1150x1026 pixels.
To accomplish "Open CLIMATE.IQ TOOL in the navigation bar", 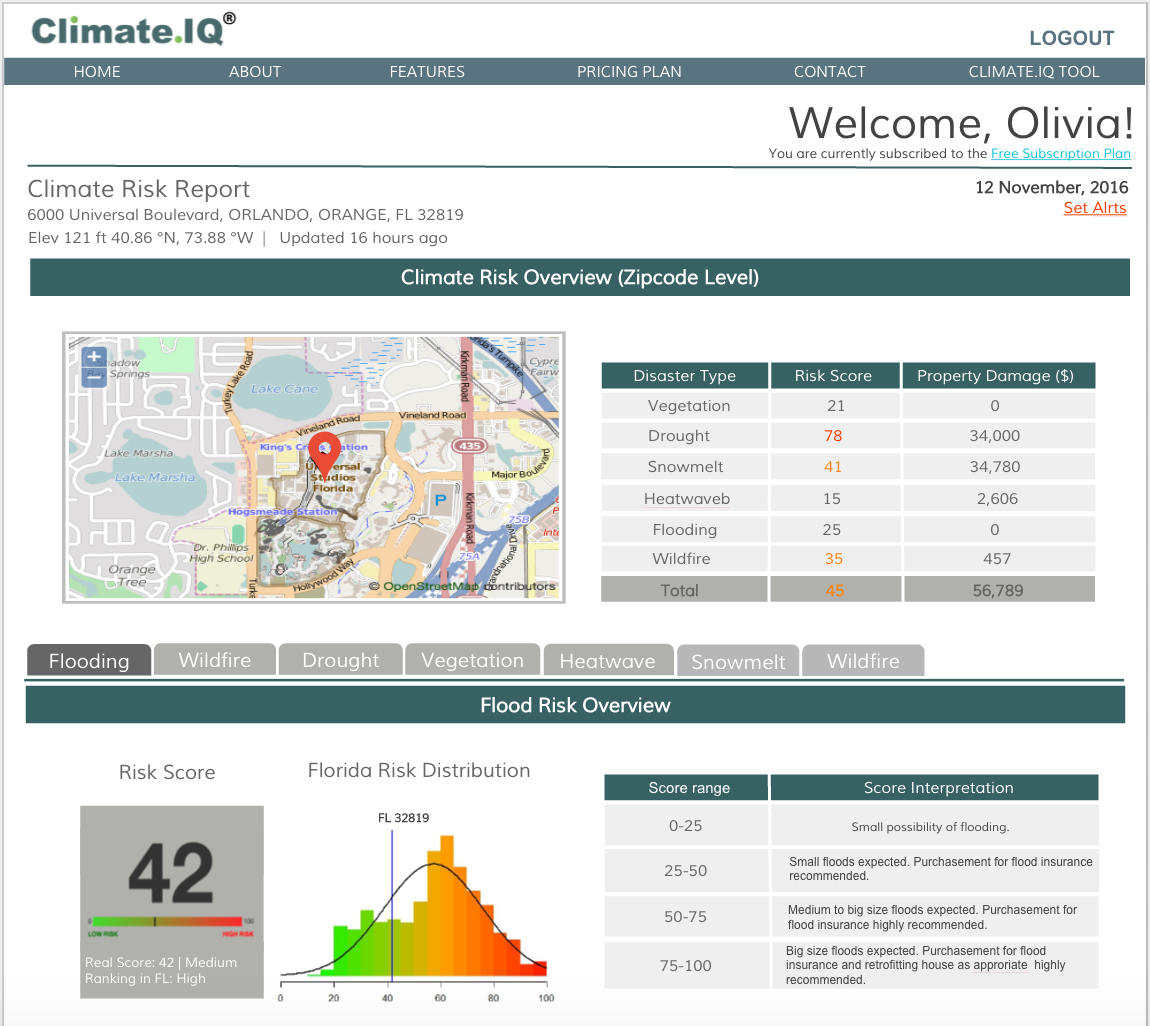I will coord(1033,72).
